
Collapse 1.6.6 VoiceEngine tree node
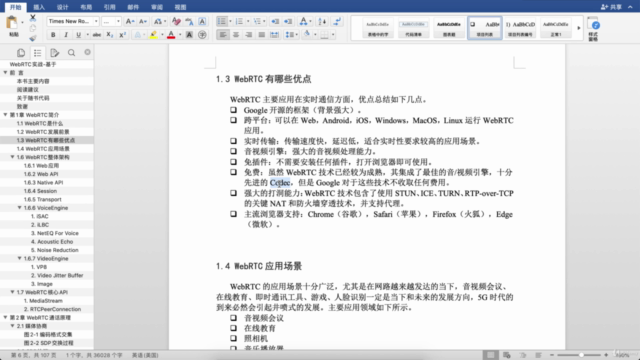click(x=19, y=208)
